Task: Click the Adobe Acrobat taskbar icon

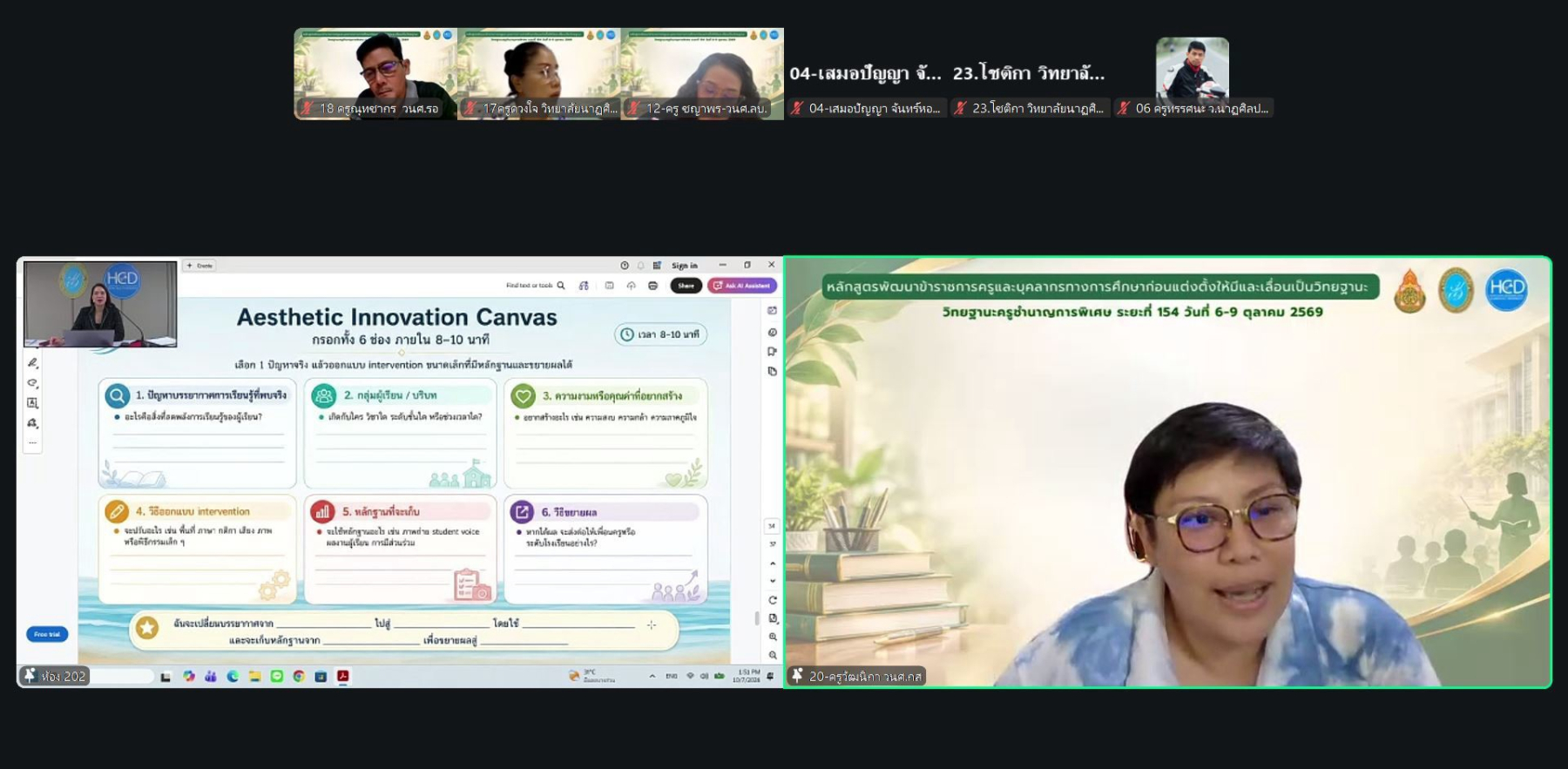Action: click(x=343, y=676)
